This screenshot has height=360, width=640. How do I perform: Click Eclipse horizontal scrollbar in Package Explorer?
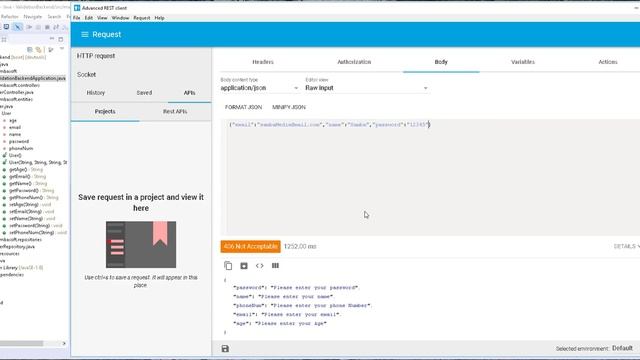pyautogui.click(x=22, y=343)
